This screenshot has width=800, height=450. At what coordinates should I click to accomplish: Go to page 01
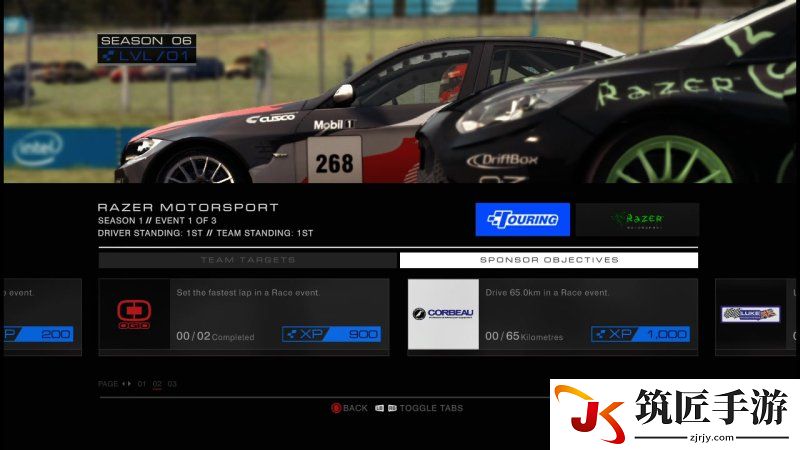[142, 384]
